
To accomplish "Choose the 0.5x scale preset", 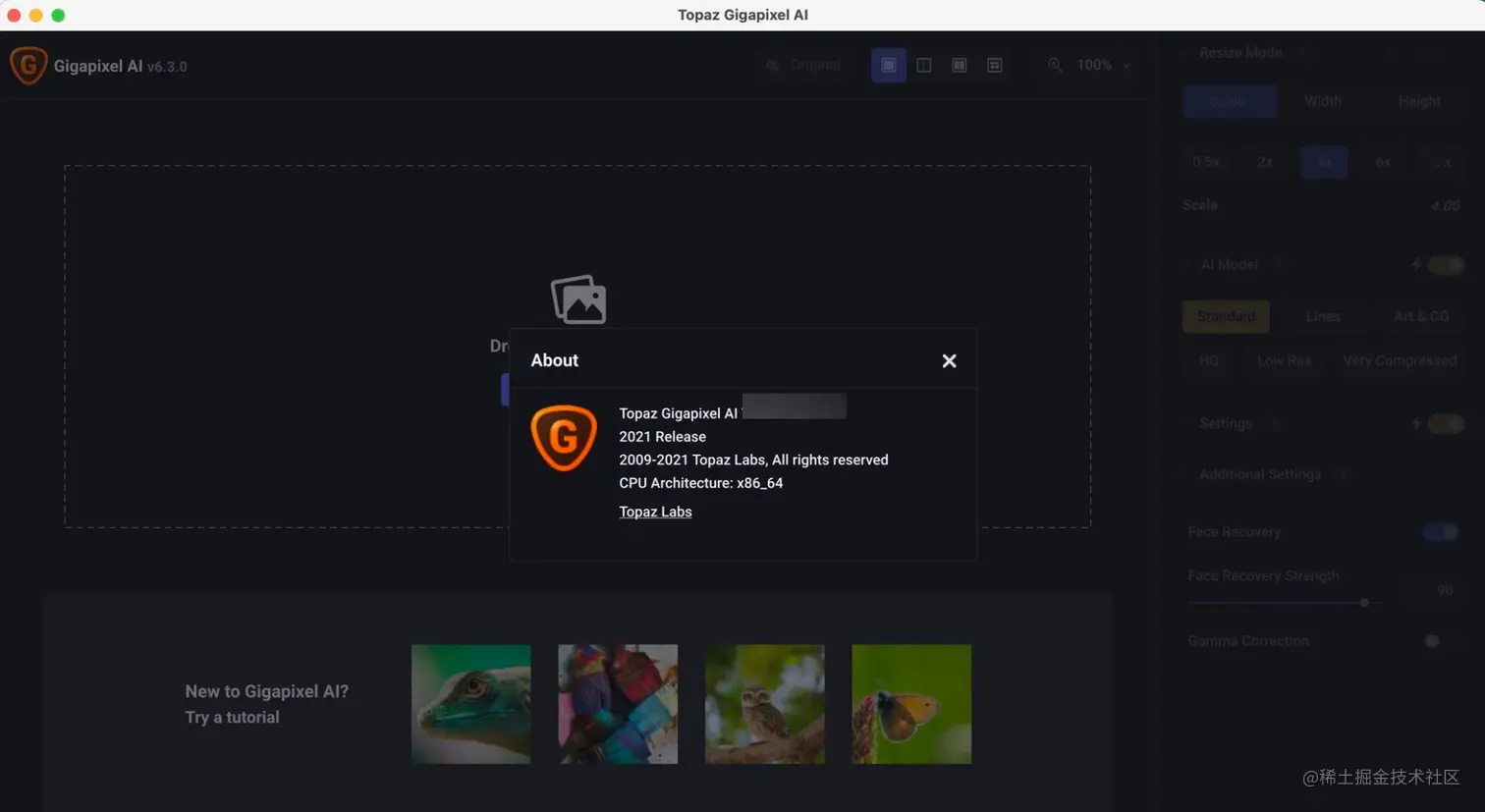I will click(1206, 162).
